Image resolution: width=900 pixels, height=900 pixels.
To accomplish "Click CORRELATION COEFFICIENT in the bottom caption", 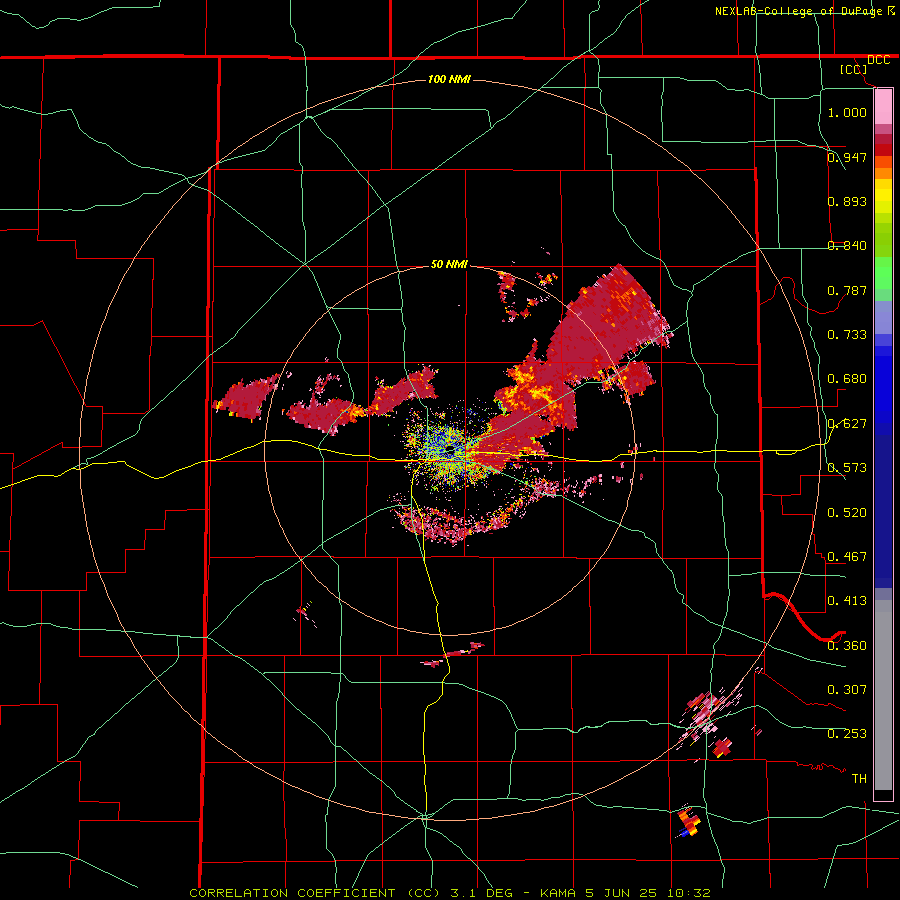I will [292, 893].
